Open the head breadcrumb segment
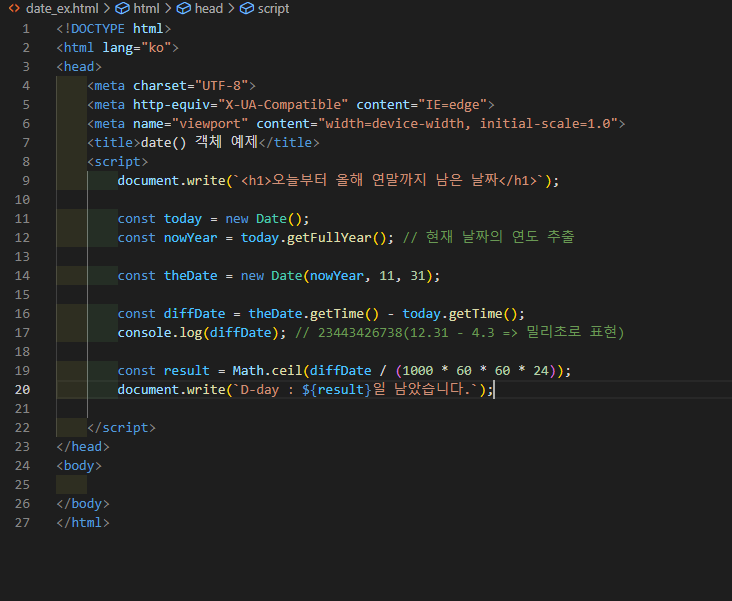 [209, 8]
